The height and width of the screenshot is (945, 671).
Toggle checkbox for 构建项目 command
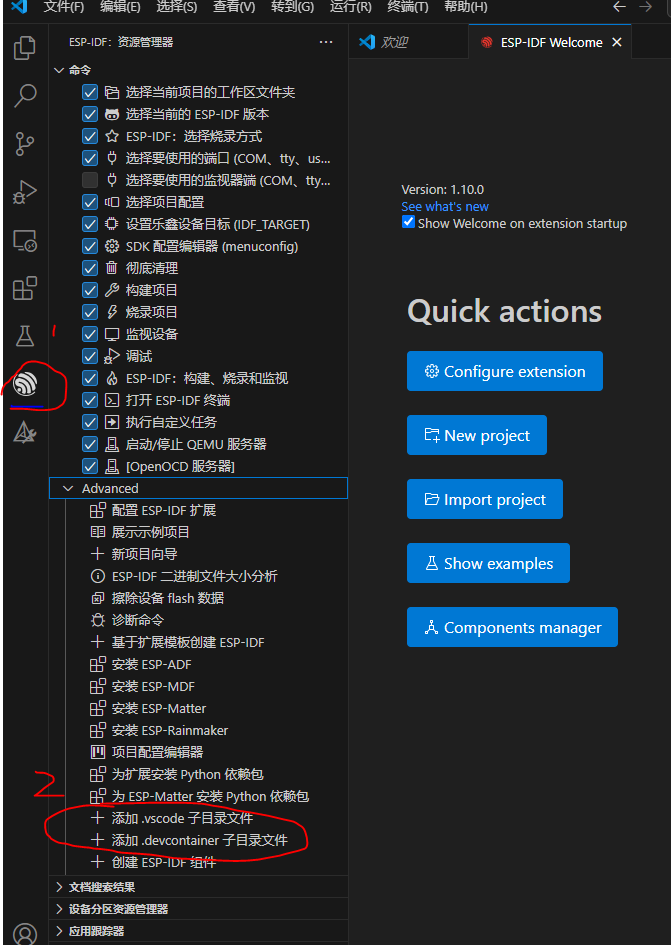tap(90, 290)
